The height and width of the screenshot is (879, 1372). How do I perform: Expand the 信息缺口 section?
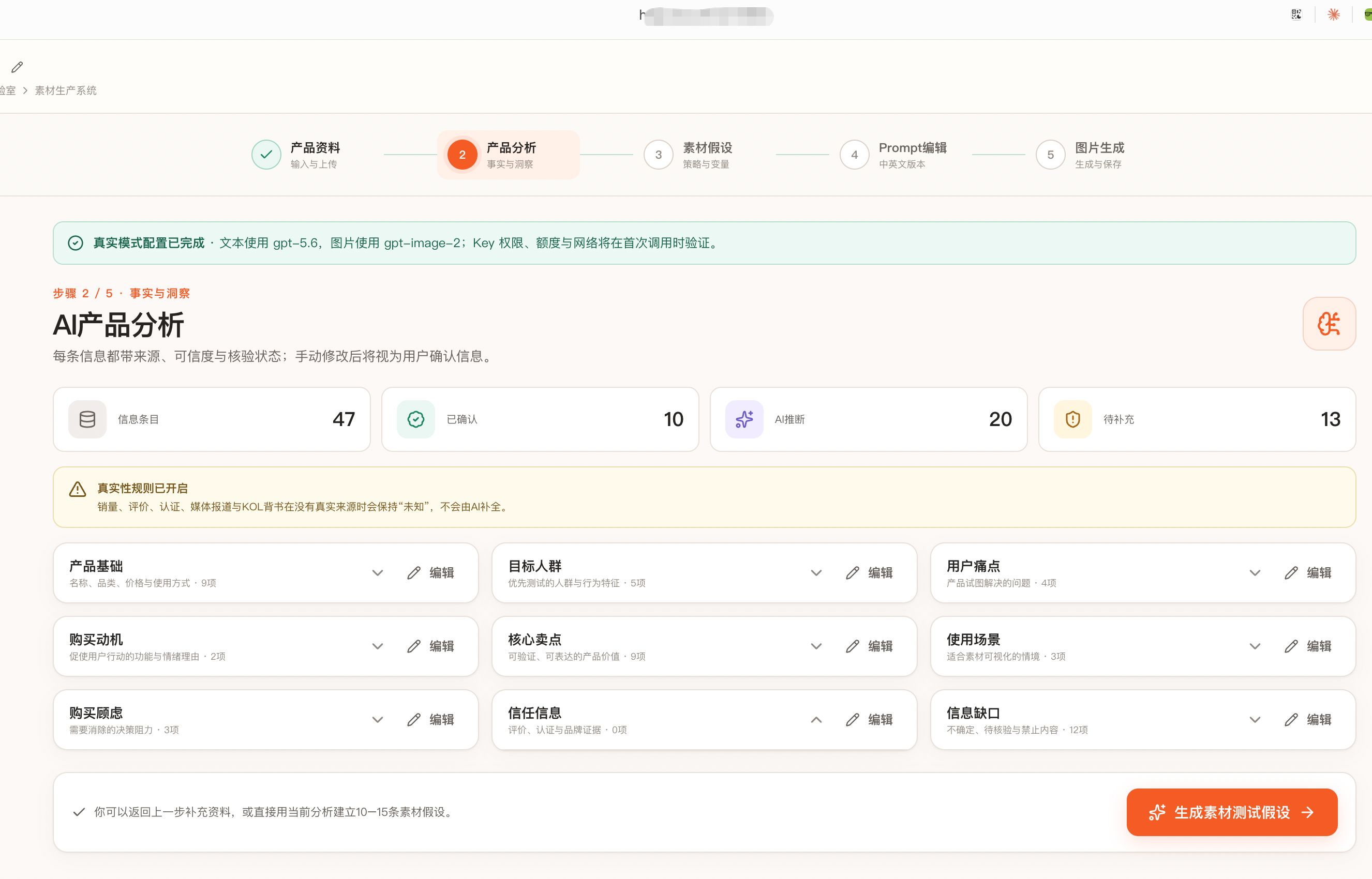(x=1255, y=720)
